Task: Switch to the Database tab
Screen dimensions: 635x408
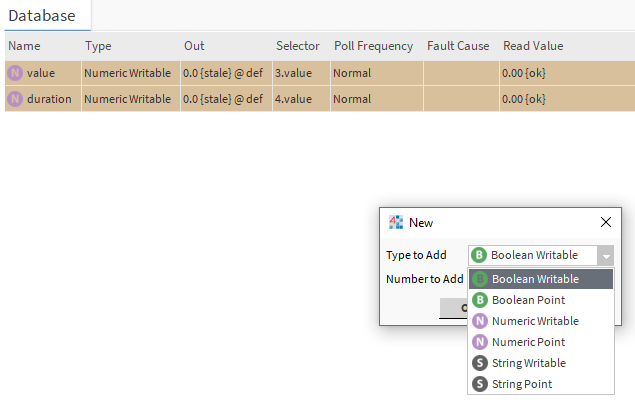Action: point(44,15)
